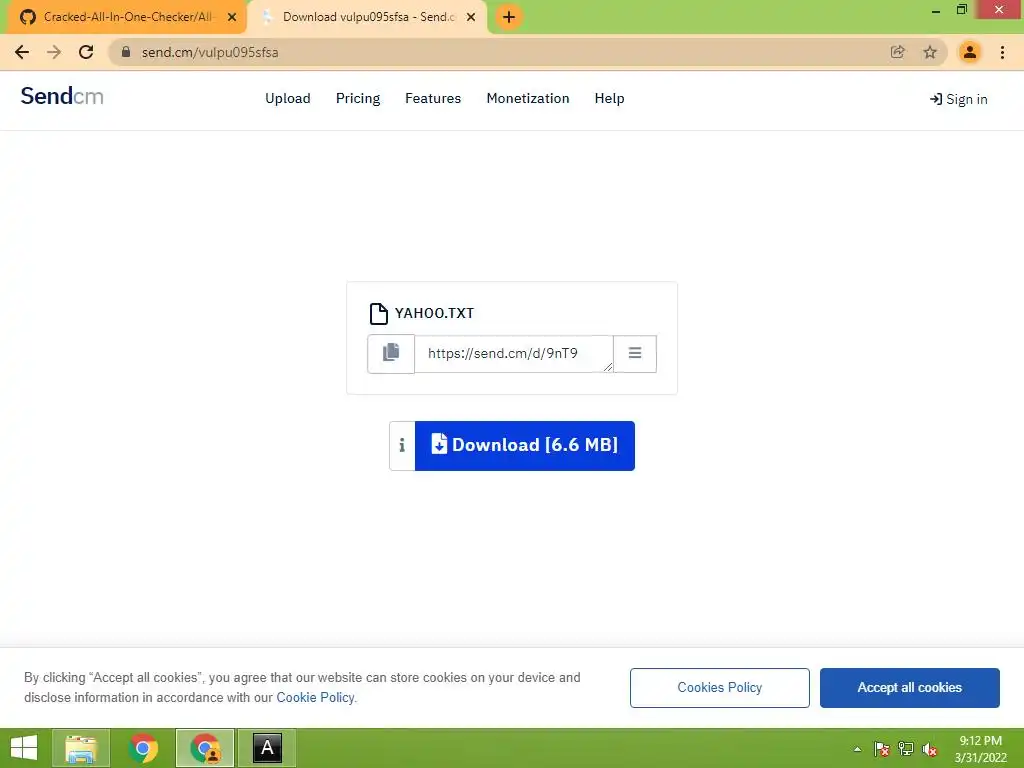Viewport: 1024px width, 768px height.
Task: Bookmark this page with the star icon
Action: tap(930, 52)
